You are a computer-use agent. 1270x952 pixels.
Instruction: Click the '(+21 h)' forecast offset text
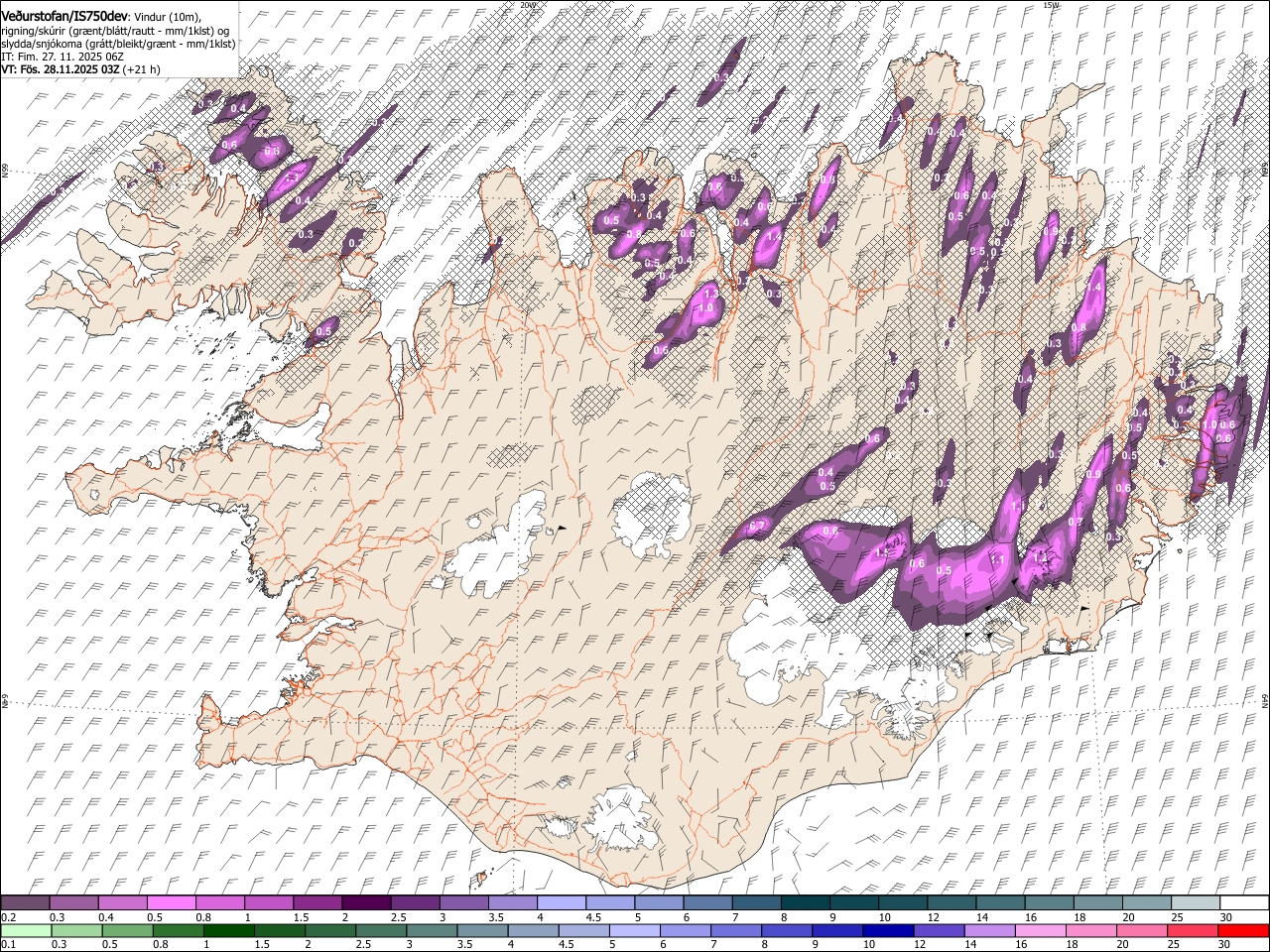pyautogui.click(x=142, y=70)
